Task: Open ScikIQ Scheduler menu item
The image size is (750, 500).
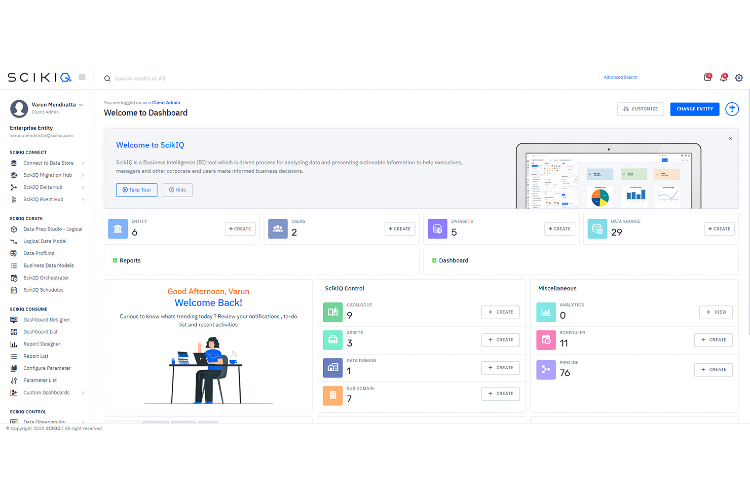Action: coord(44,290)
